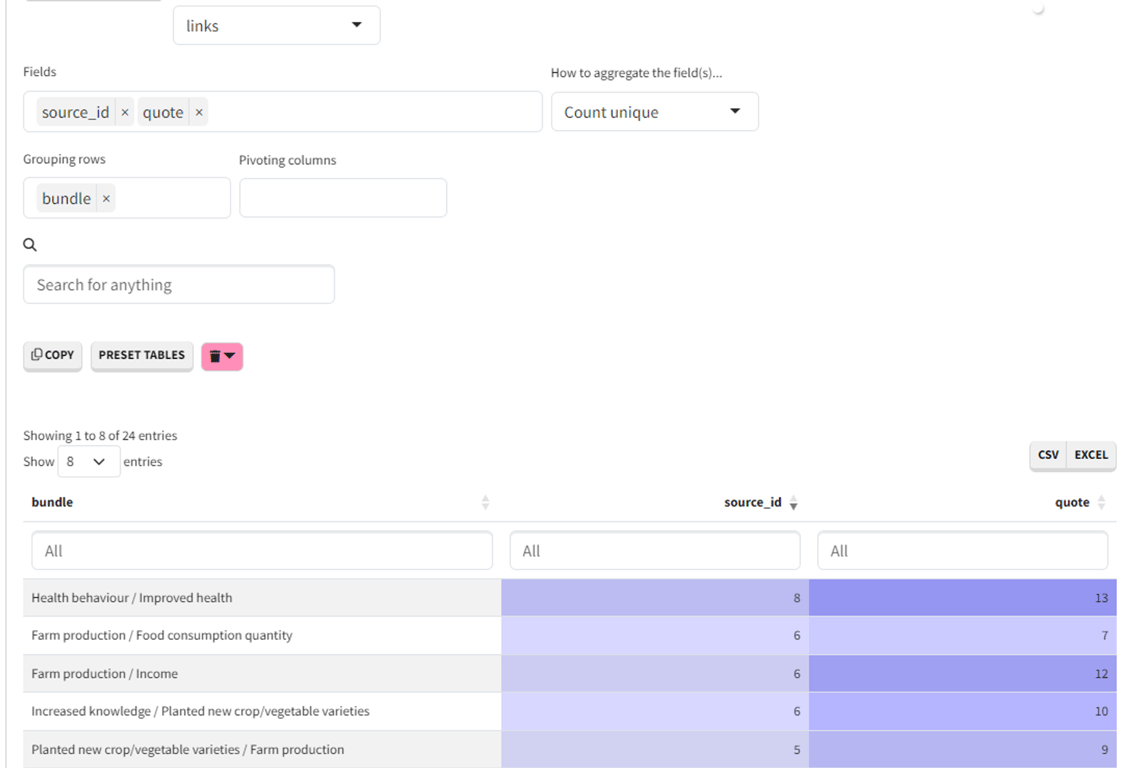Open PRESET TABLES
1131x768 pixels.
142,355
